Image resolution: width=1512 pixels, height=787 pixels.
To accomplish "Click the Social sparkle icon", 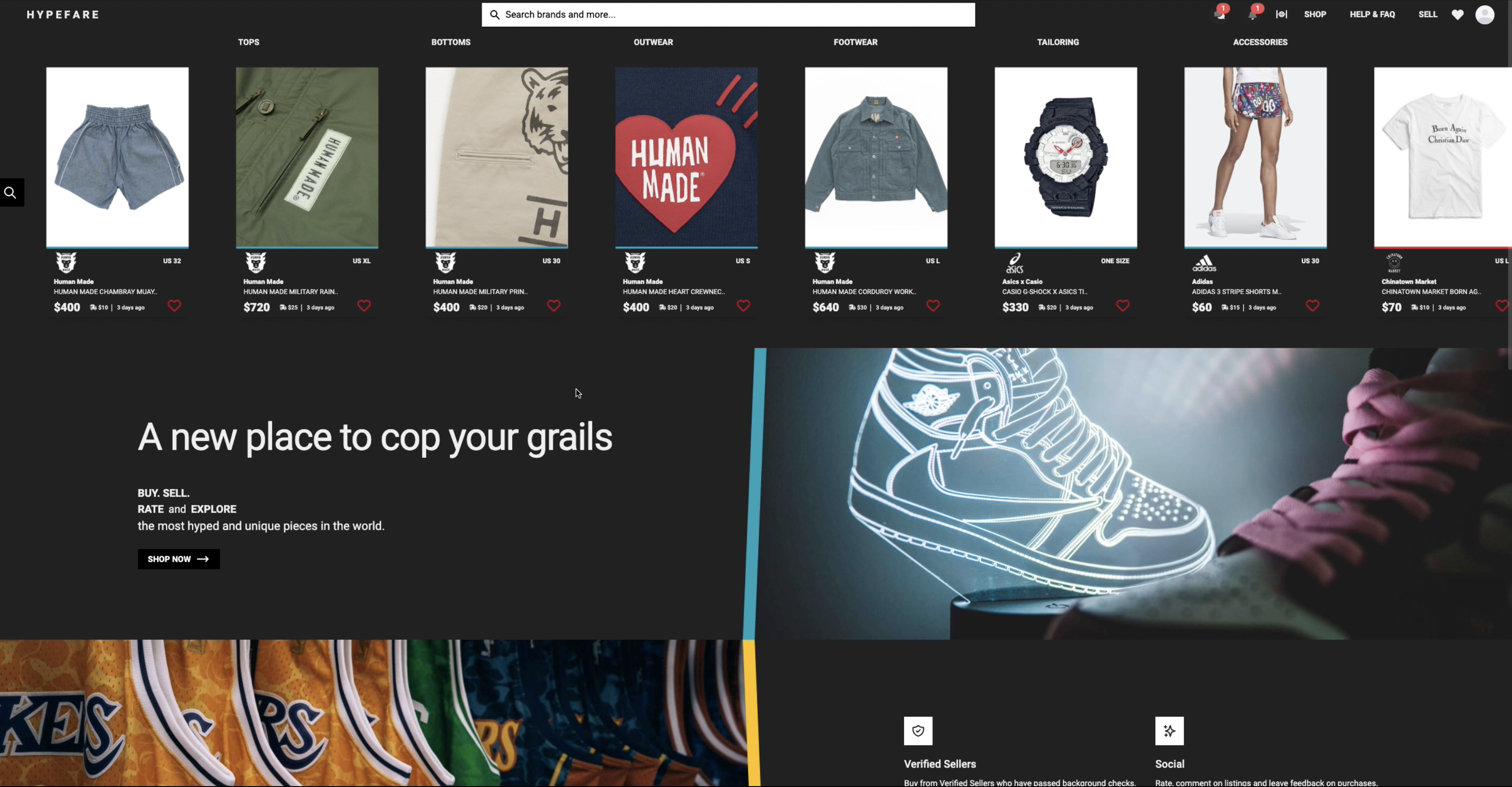I will pos(1169,731).
